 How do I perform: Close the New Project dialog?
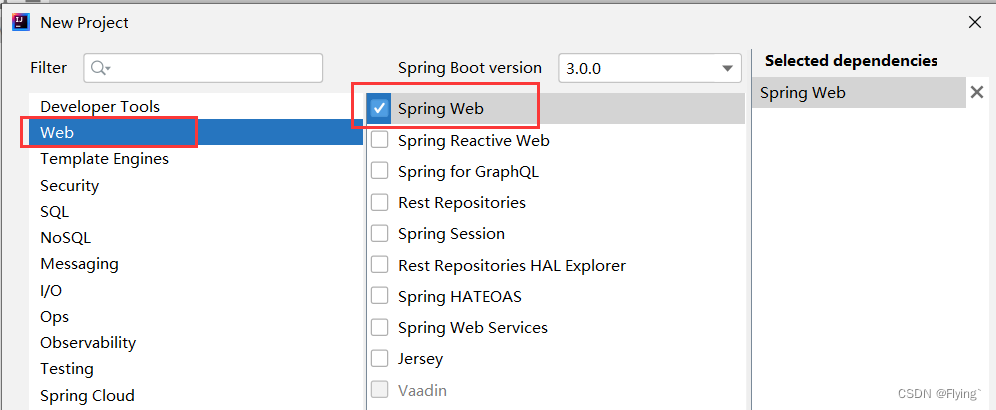point(974,22)
